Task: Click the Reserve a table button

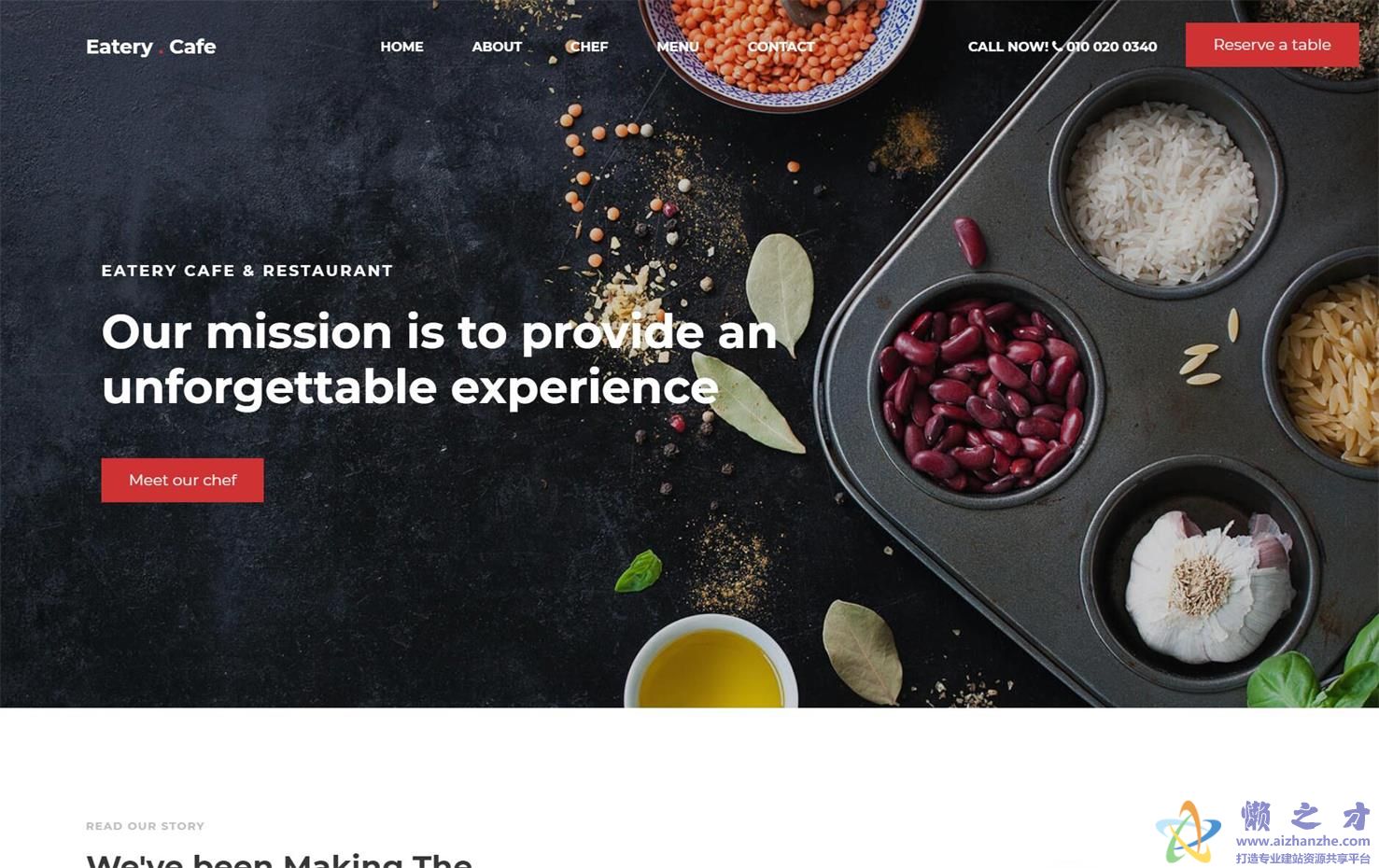Action: 1272,45
